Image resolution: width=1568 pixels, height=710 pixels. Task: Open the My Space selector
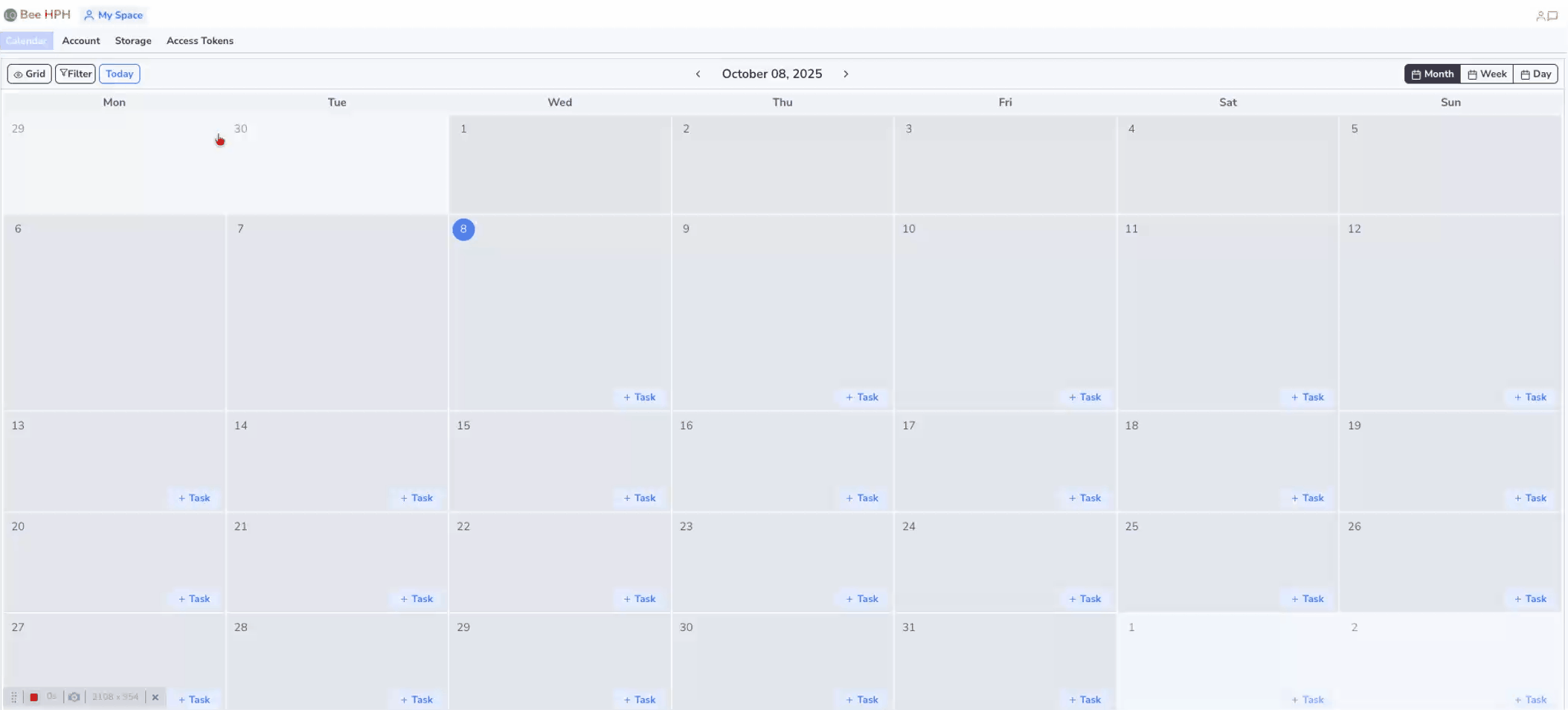(x=113, y=15)
